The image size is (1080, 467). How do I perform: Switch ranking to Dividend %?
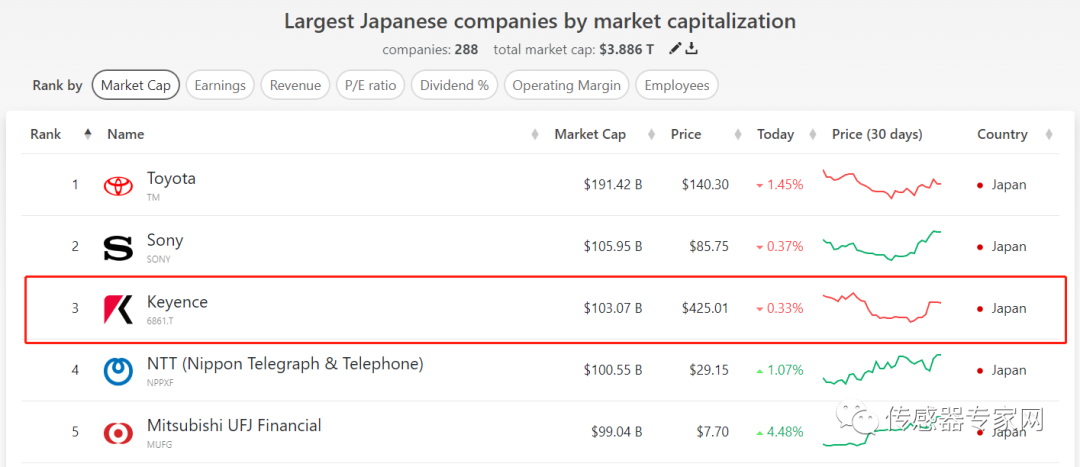(x=455, y=85)
